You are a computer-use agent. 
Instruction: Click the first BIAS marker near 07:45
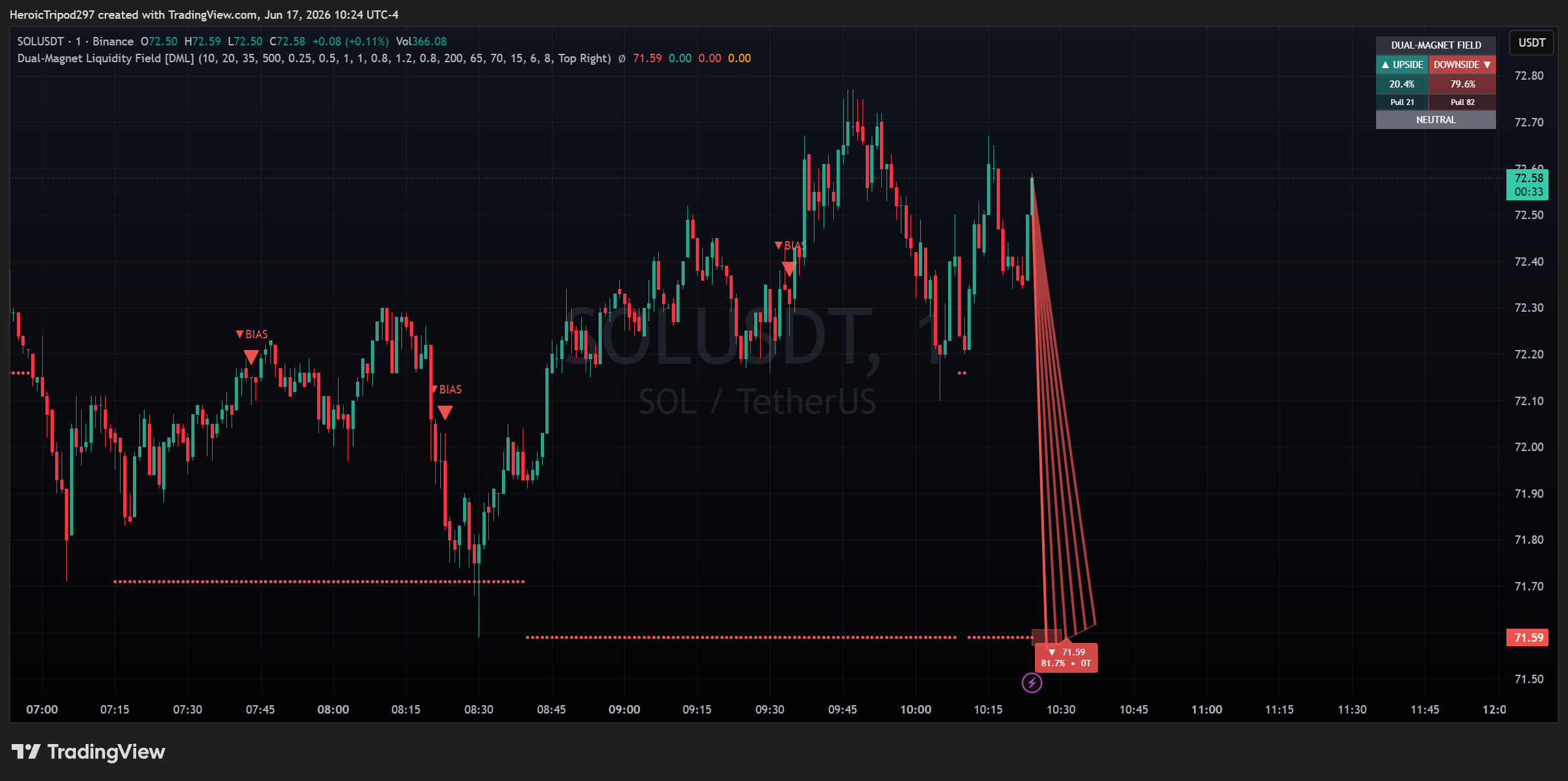click(252, 334)
